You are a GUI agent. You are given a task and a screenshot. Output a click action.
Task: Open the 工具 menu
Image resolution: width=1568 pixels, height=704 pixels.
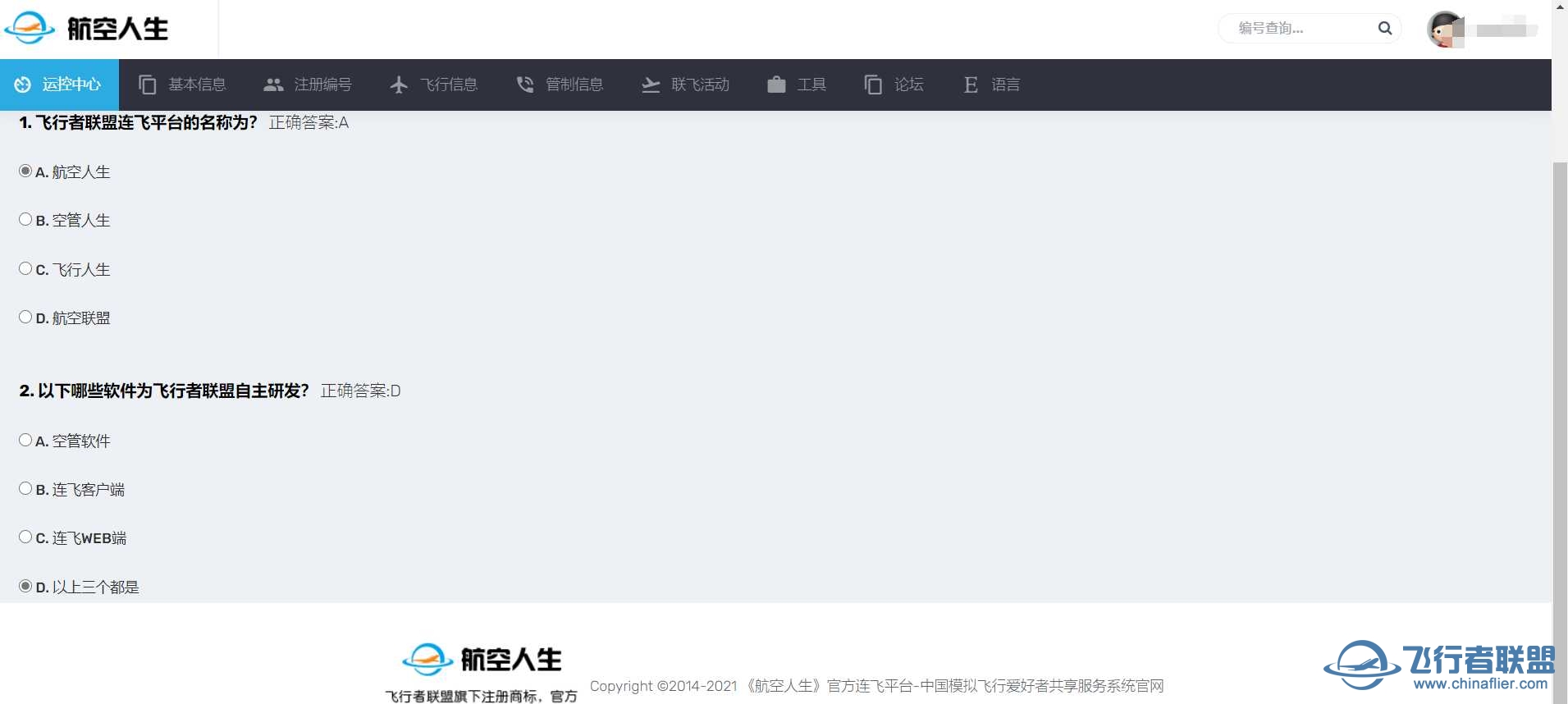pyautogui.click(x=797, y=85)
